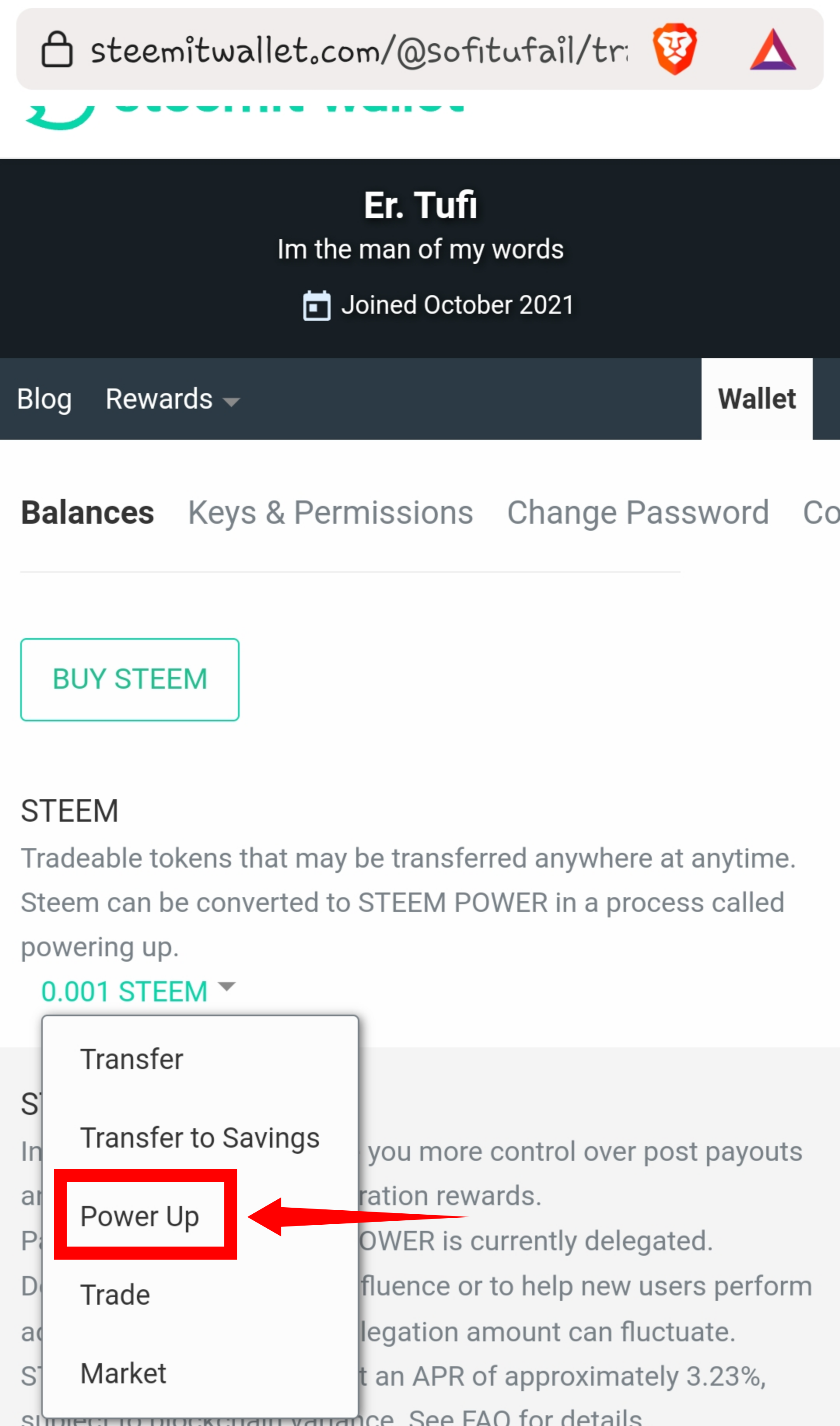The image size is (840, 1426).
Task: Select Power Up from the menu
Action: click(140, 1216)
